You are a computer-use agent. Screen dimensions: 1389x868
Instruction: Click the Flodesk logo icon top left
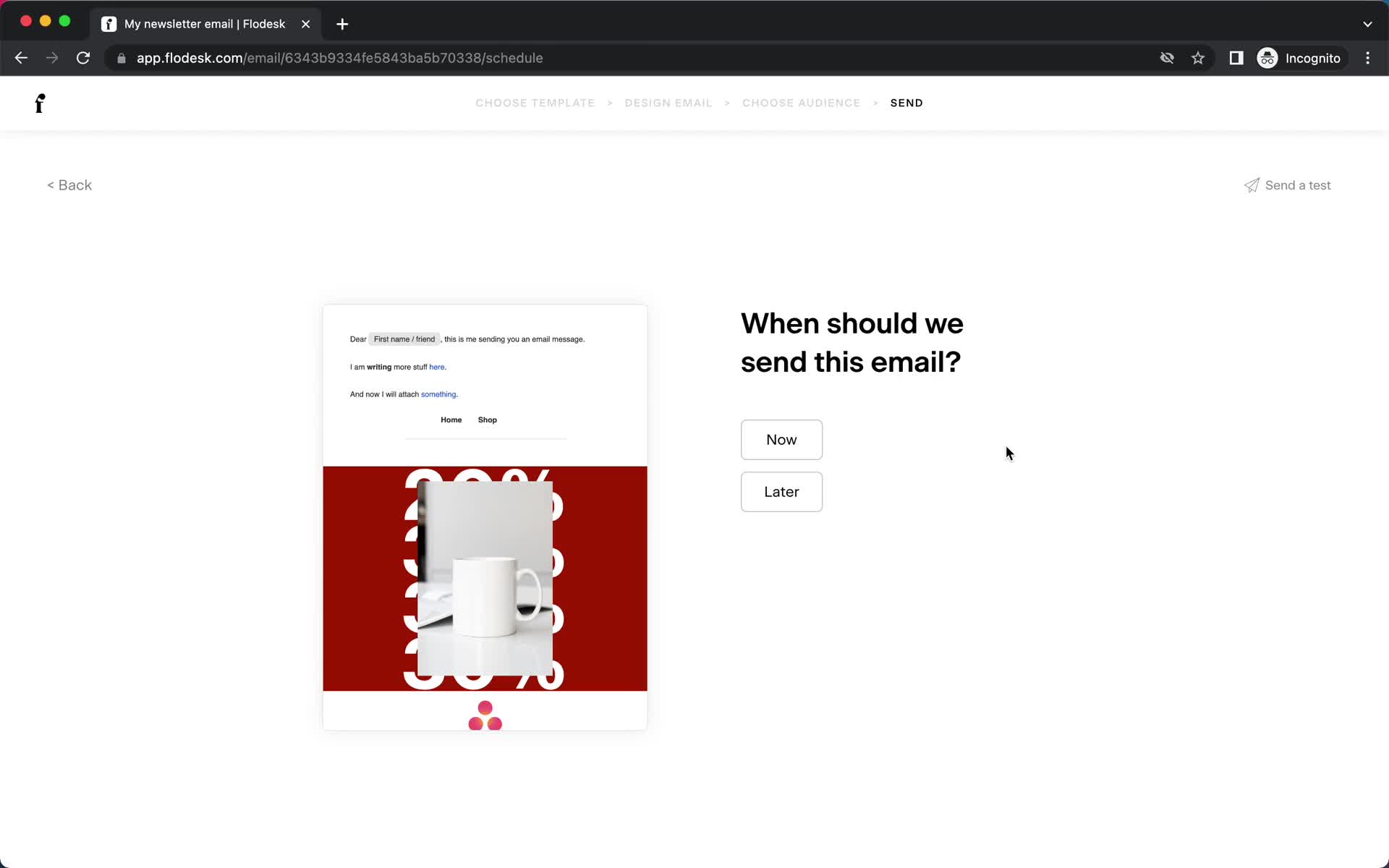[40, 103]
